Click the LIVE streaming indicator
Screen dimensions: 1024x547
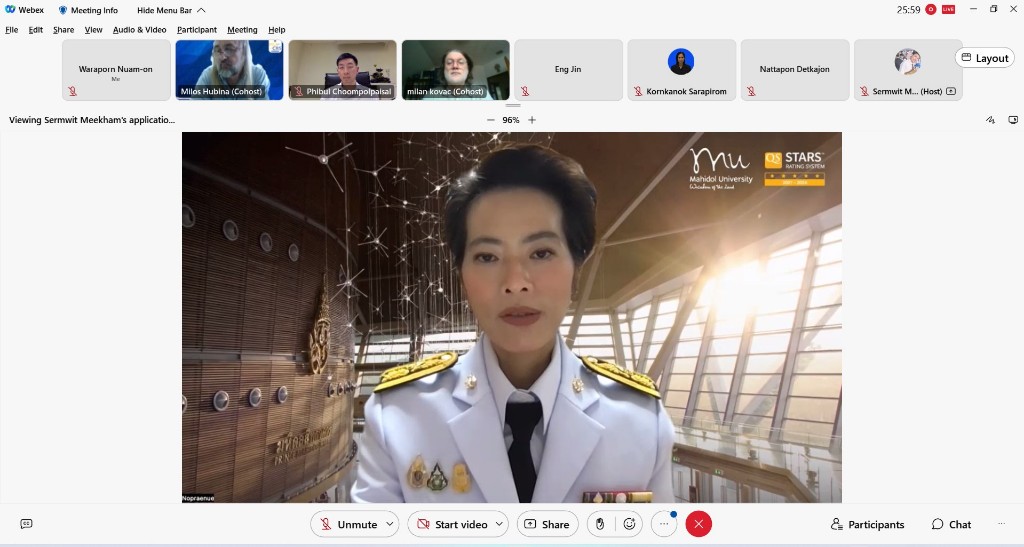pyautogui.click(x=948, y=9)
